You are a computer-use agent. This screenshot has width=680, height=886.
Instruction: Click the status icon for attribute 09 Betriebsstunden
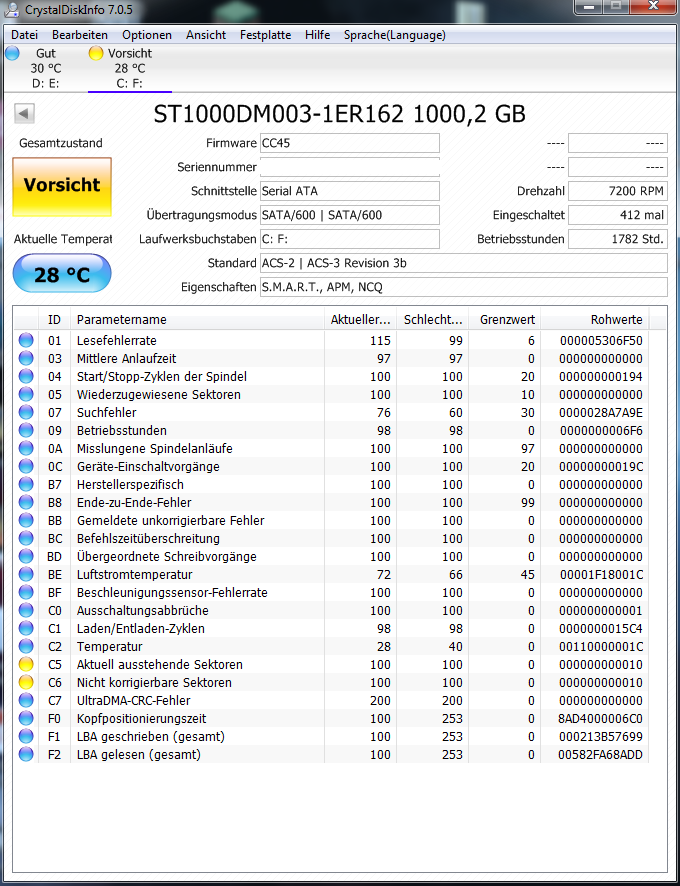[26, 431]
